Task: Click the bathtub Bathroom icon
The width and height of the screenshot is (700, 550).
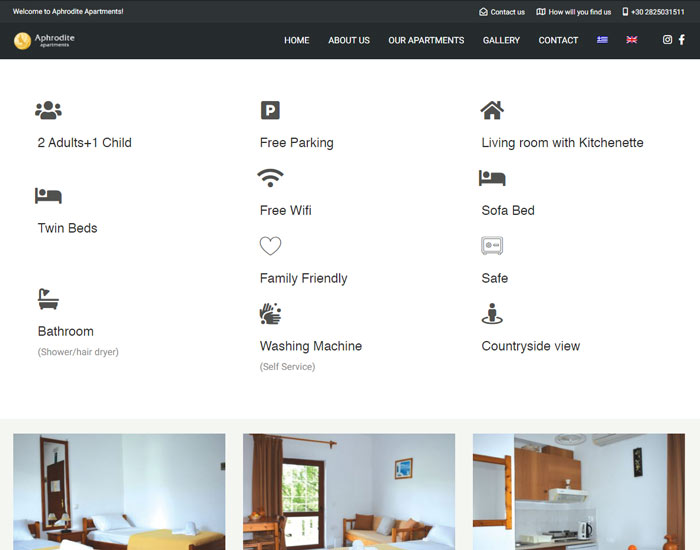Action: tap(48, 298)
